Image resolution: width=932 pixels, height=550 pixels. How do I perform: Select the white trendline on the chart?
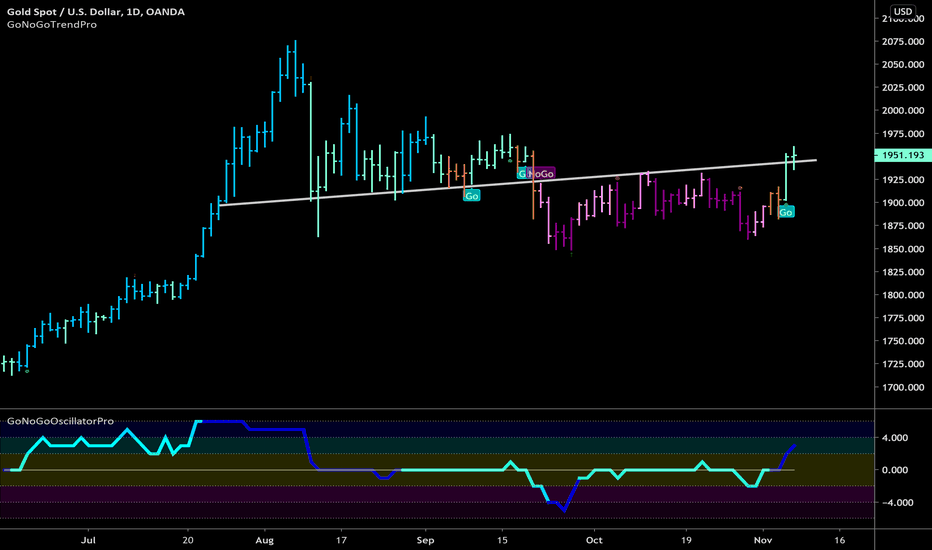pyautogui.click(x=517, y=183)
